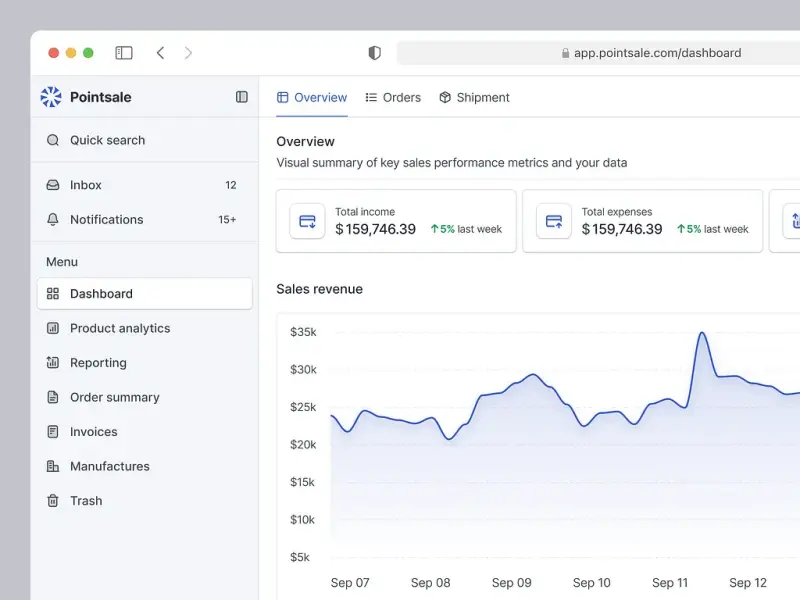800x600 pixels.
Task: Switch to the Shipment tab
Action: click(x=474, y=97)
